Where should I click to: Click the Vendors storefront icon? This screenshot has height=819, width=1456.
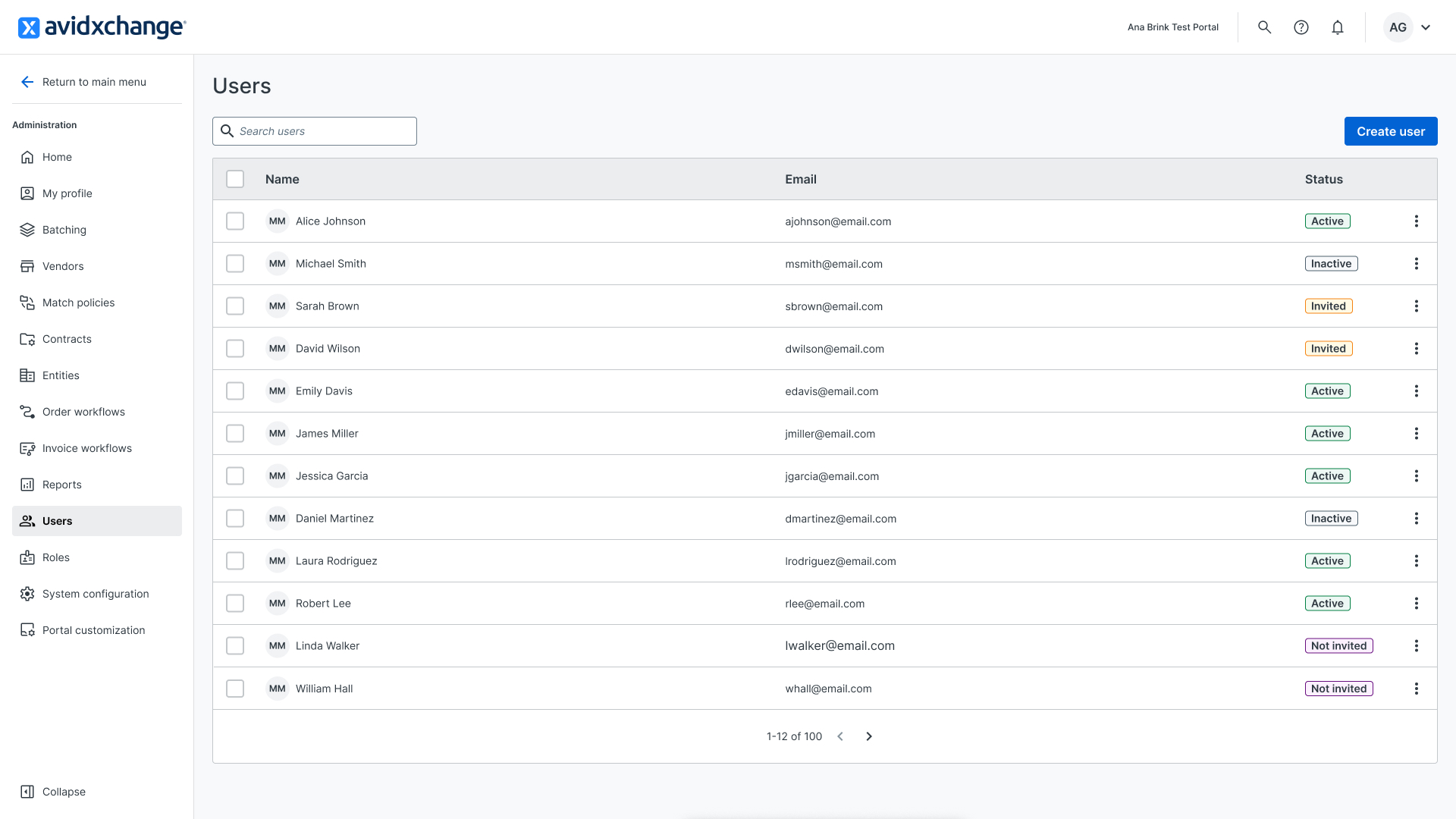pyautogui.click(x=27, y=266)
